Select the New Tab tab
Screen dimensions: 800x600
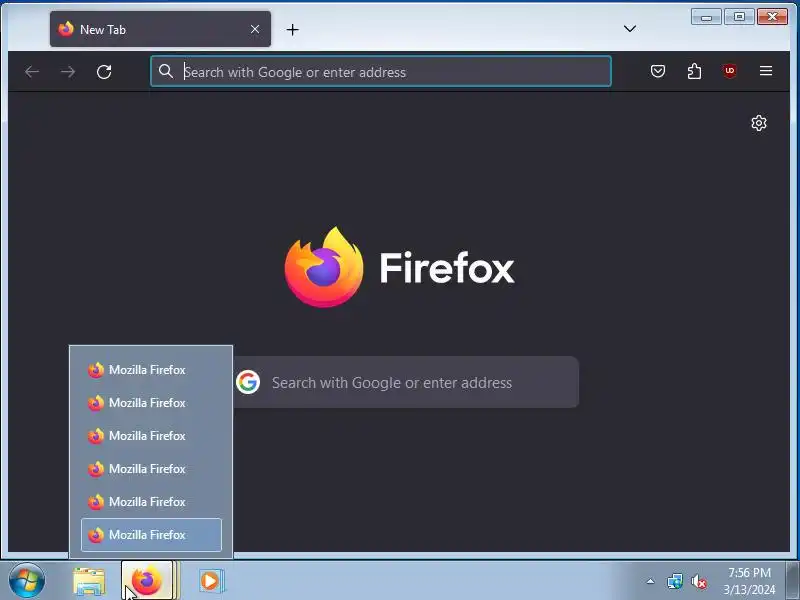coord(160,29)
